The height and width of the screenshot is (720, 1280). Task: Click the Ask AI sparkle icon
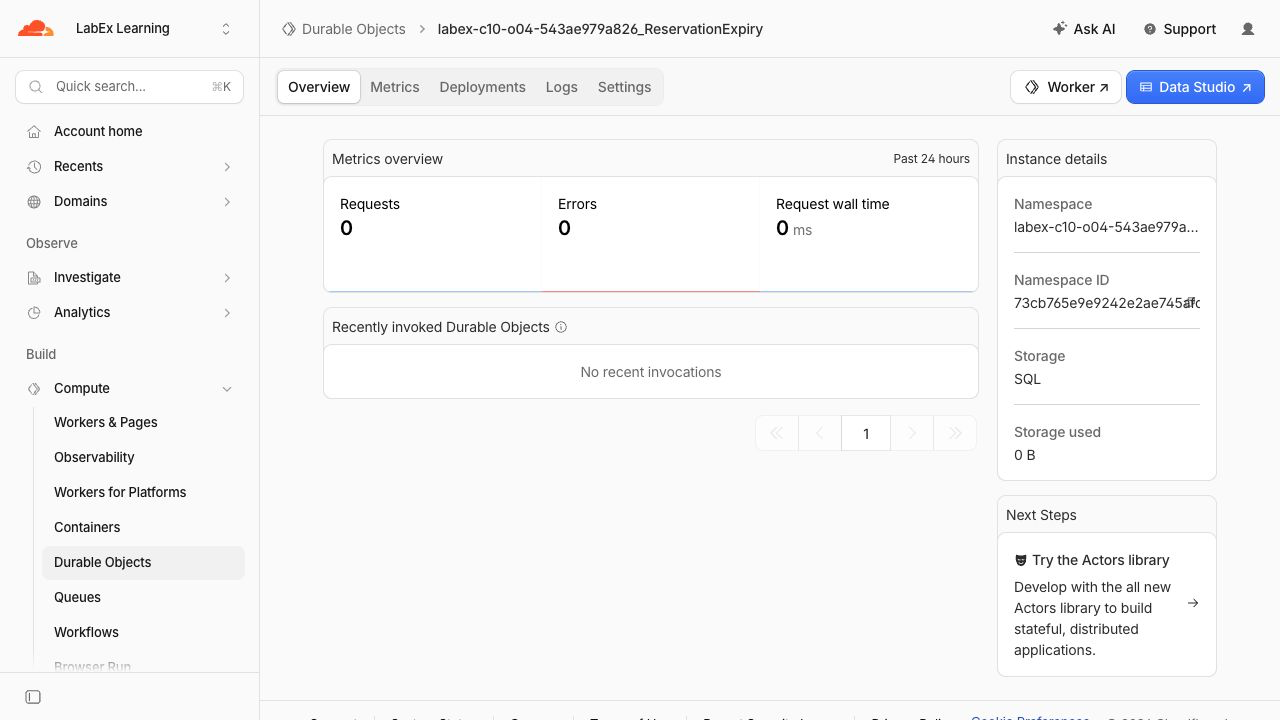(1060, 29)
